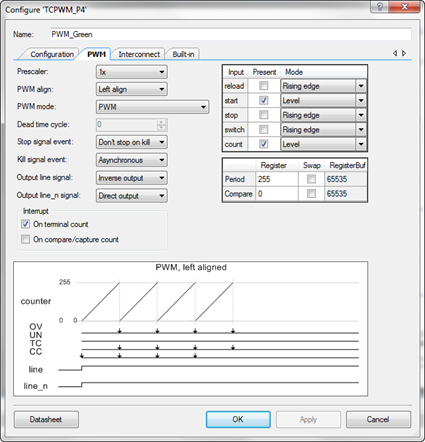The height and width of the screenshot is (442, 425).
Task: Open the Interconnect tab
Action: point(139,54)
